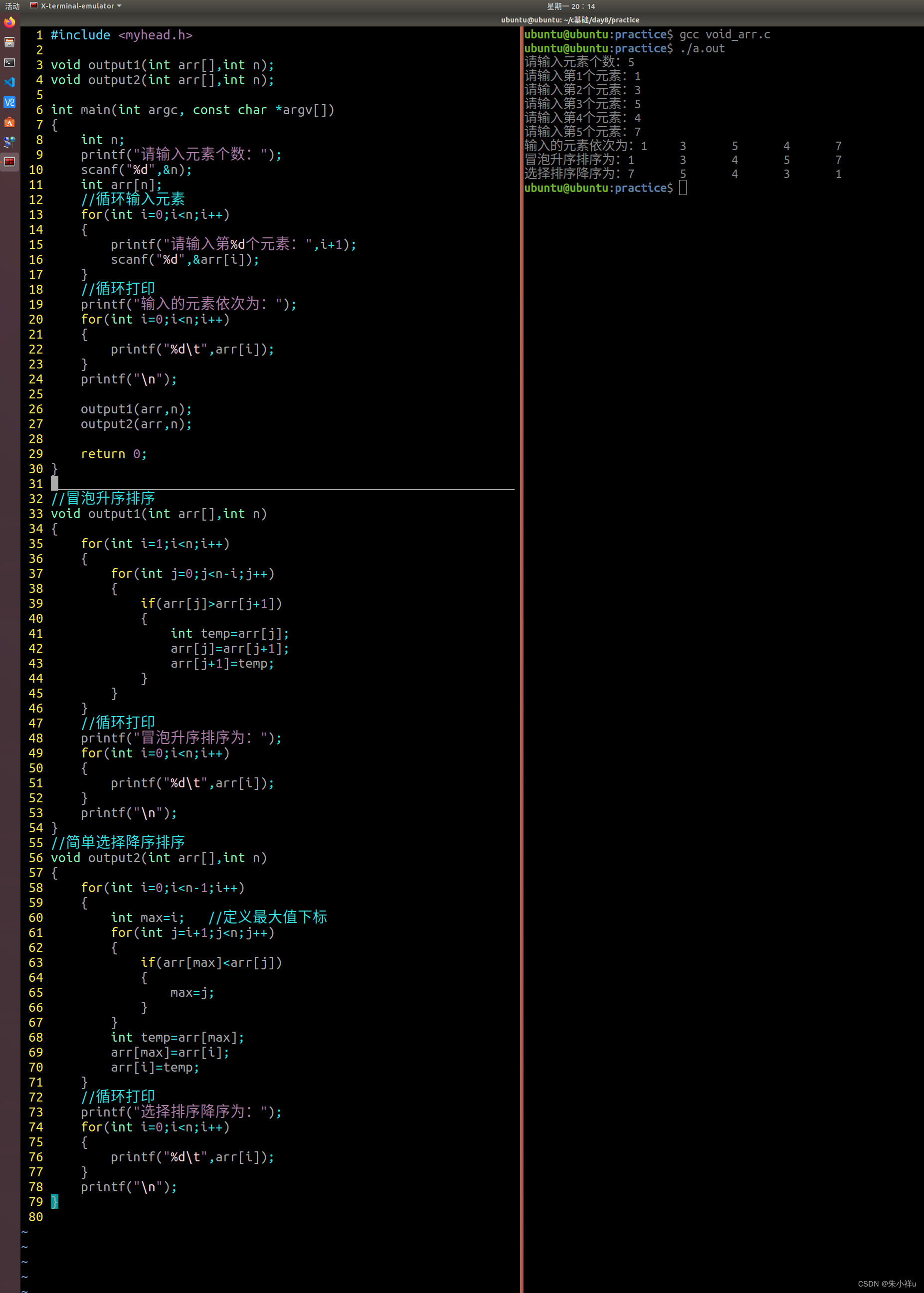Open the orange software toolbox dock icon
Image resolution: width=924 pixels, height=1293 pixels.
tap(9, 123)
